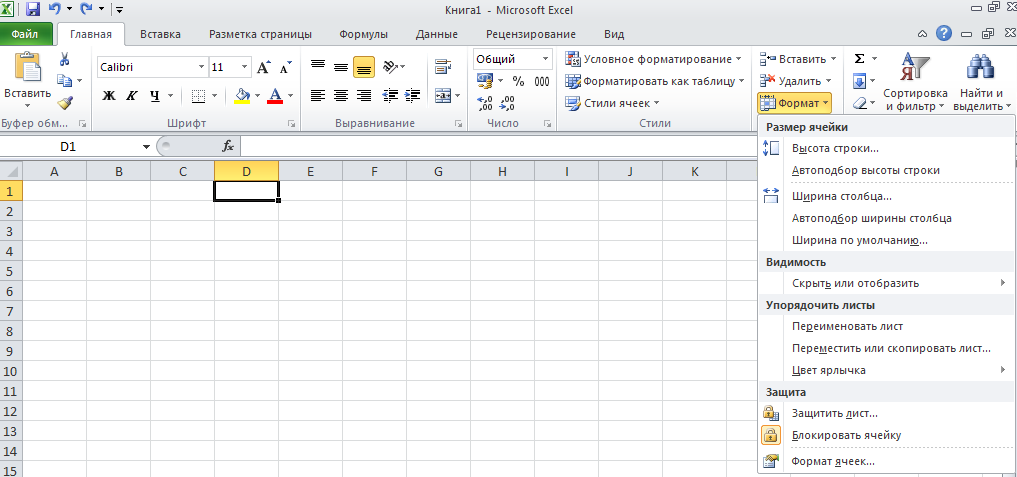The width and height of the screenshot is (1017, 477).
Task: Select Высота строки menu item
Action: point(885,148)
